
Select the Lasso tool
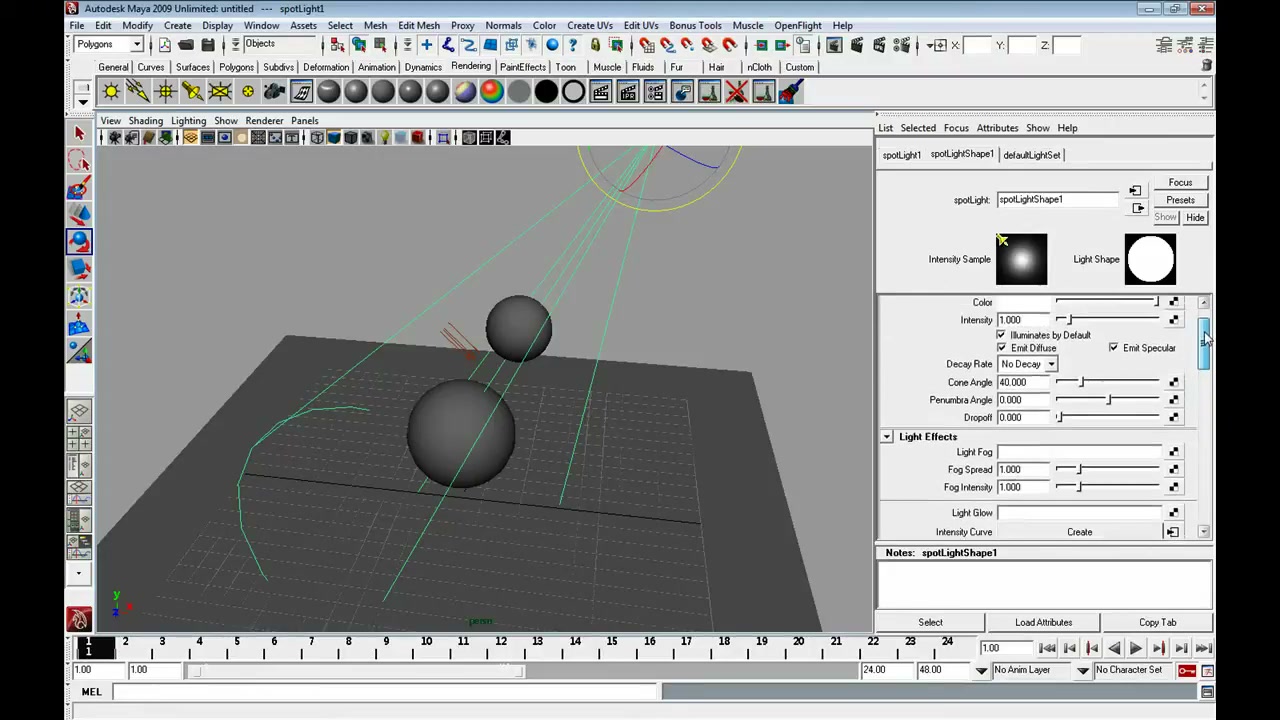[79, 161]
